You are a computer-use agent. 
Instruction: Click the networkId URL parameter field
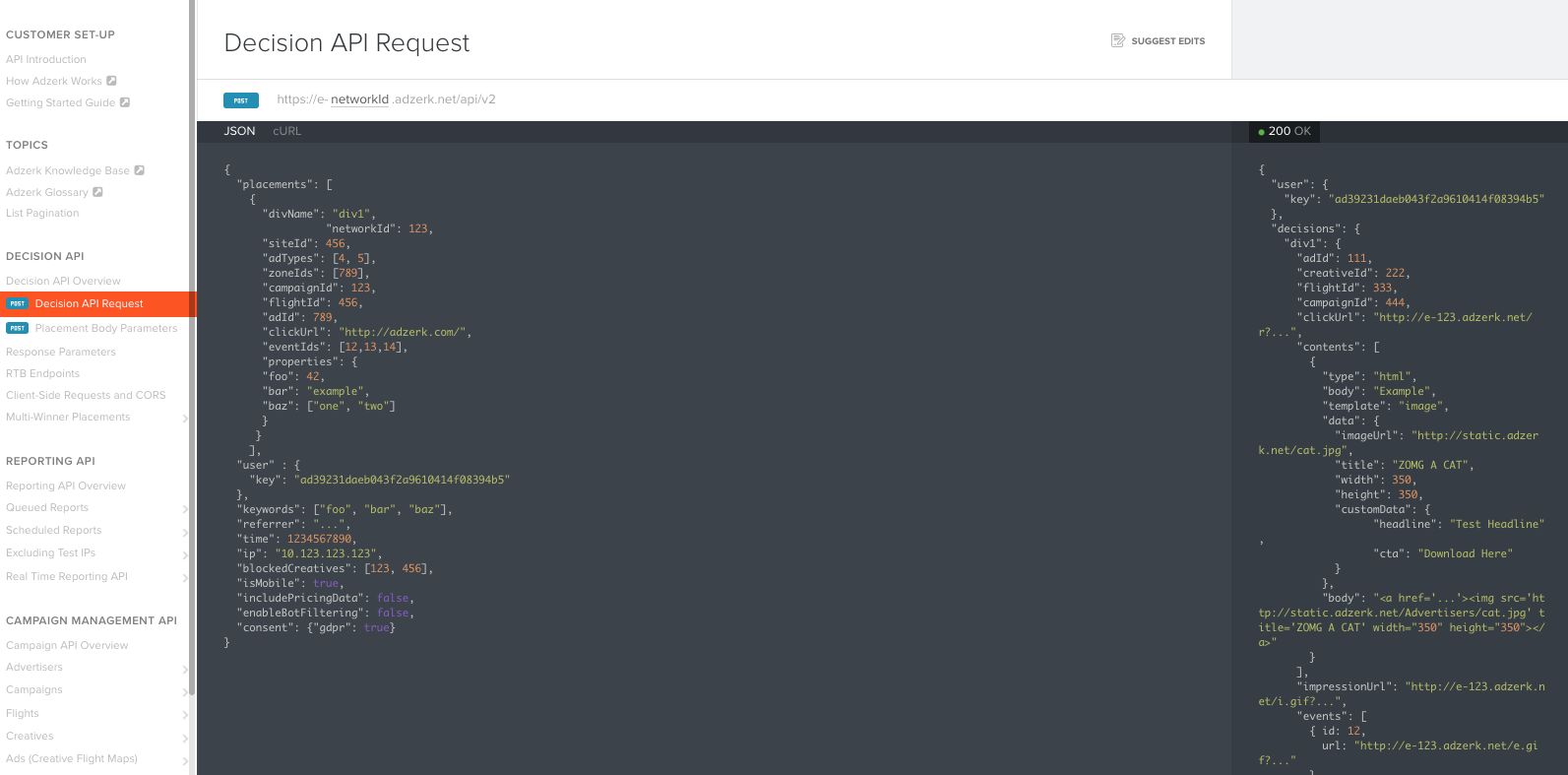pos(359,99)
